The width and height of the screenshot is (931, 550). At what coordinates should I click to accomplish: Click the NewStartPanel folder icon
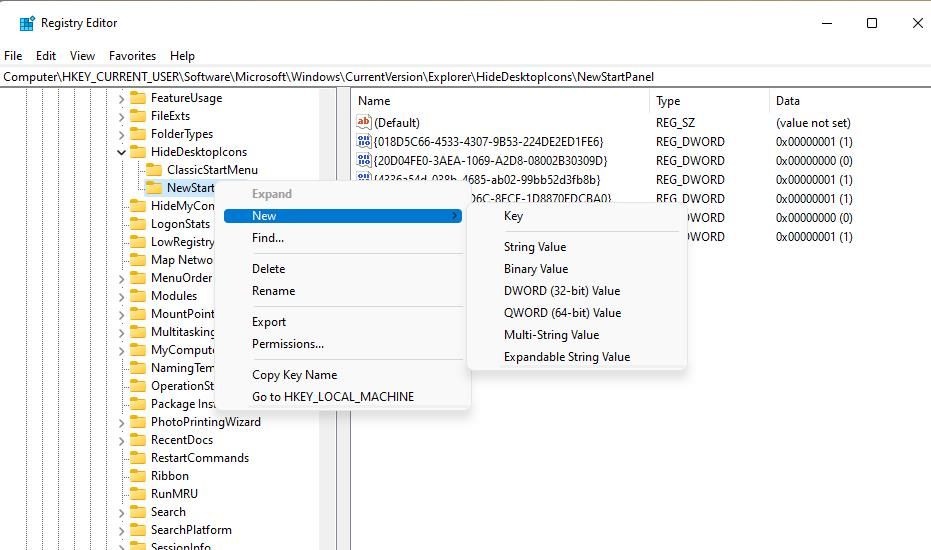[x=154, y=188]
